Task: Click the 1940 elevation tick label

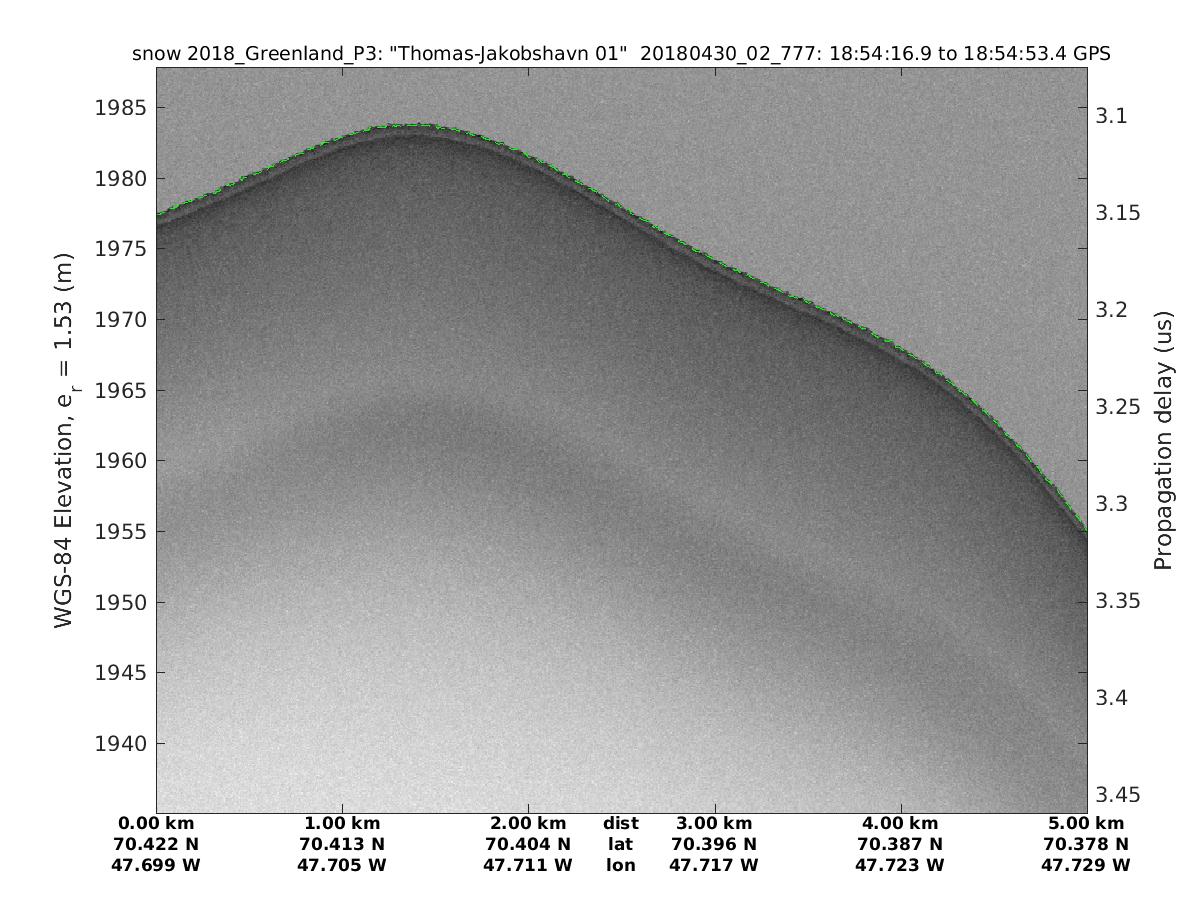Action: pyautogui.click(x=120, y=743)
